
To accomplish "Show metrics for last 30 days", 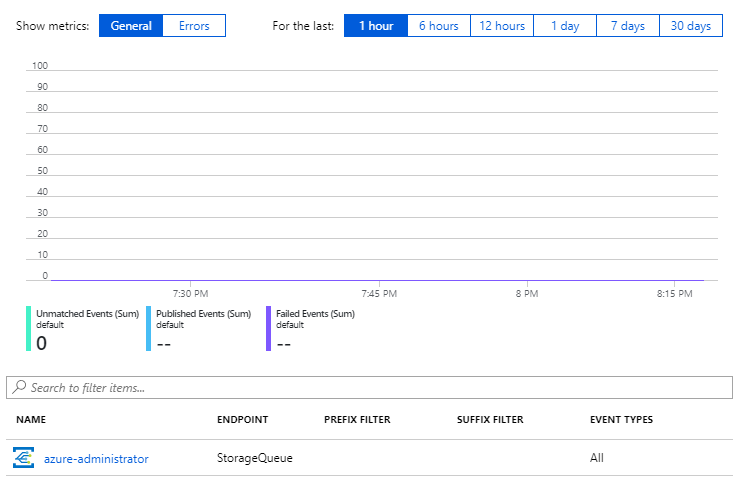I will click(691, 26).
